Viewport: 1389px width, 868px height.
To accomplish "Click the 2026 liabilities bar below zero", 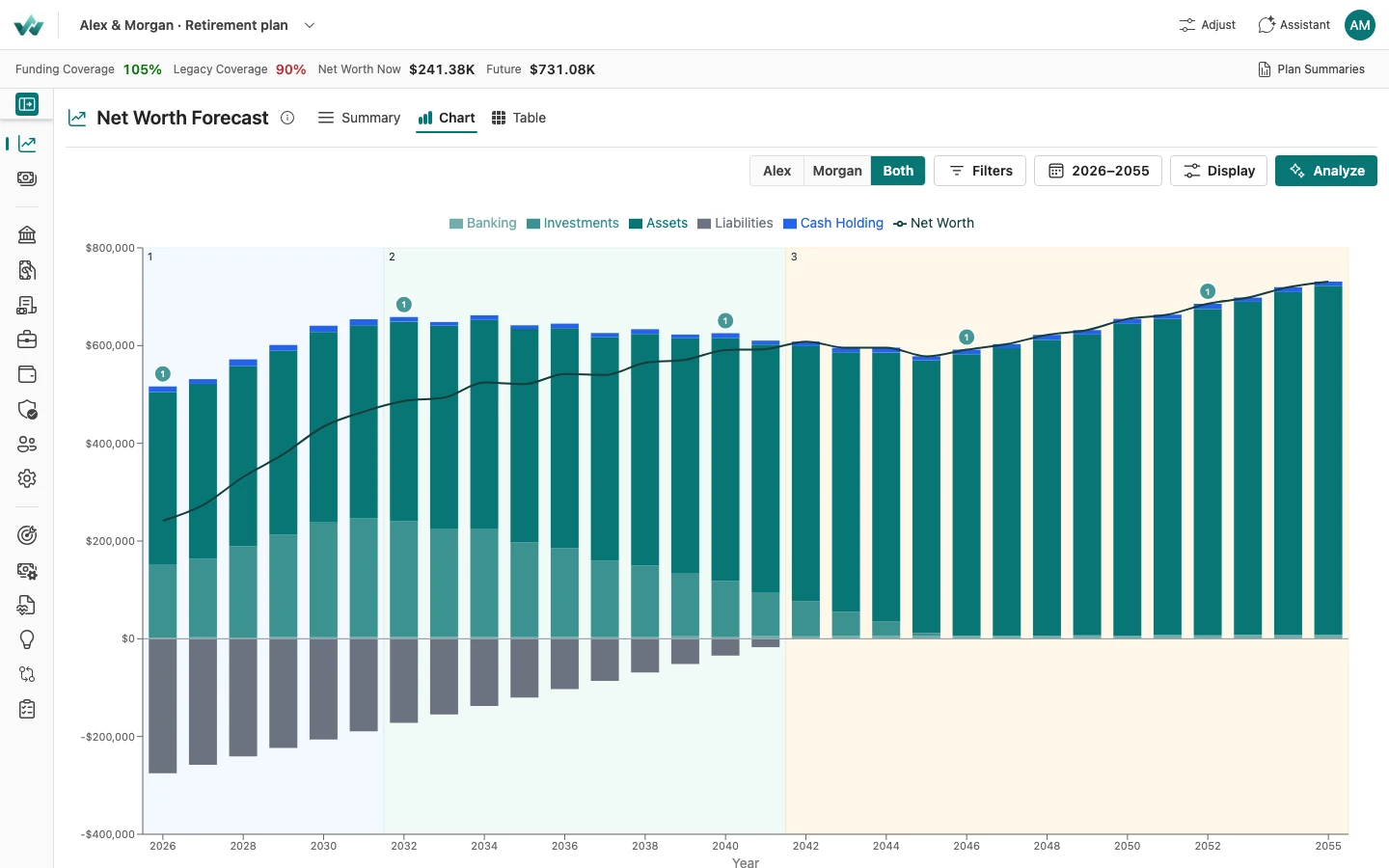I will point(163,706).
